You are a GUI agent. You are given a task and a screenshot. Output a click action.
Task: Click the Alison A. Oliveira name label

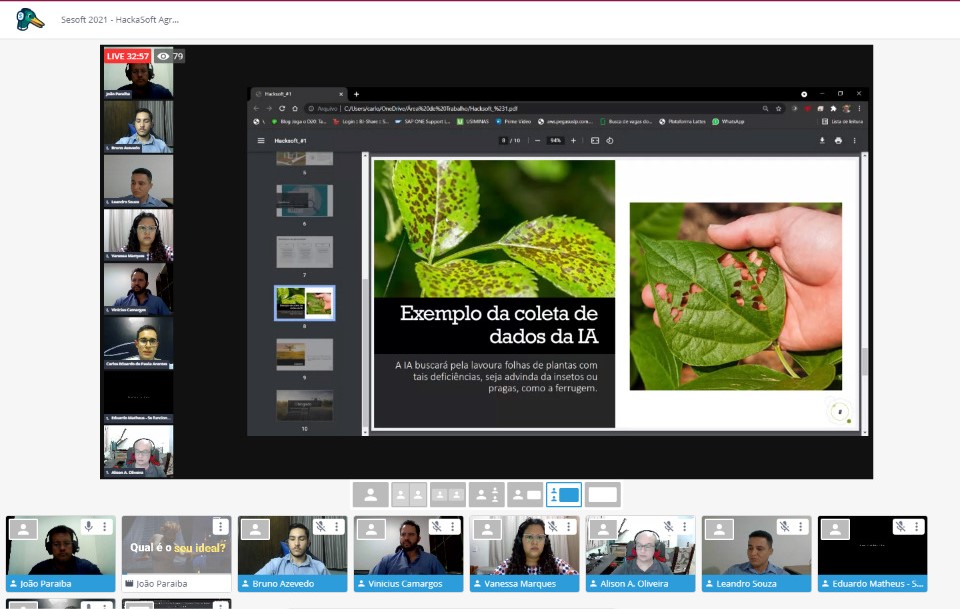[634, 584]
